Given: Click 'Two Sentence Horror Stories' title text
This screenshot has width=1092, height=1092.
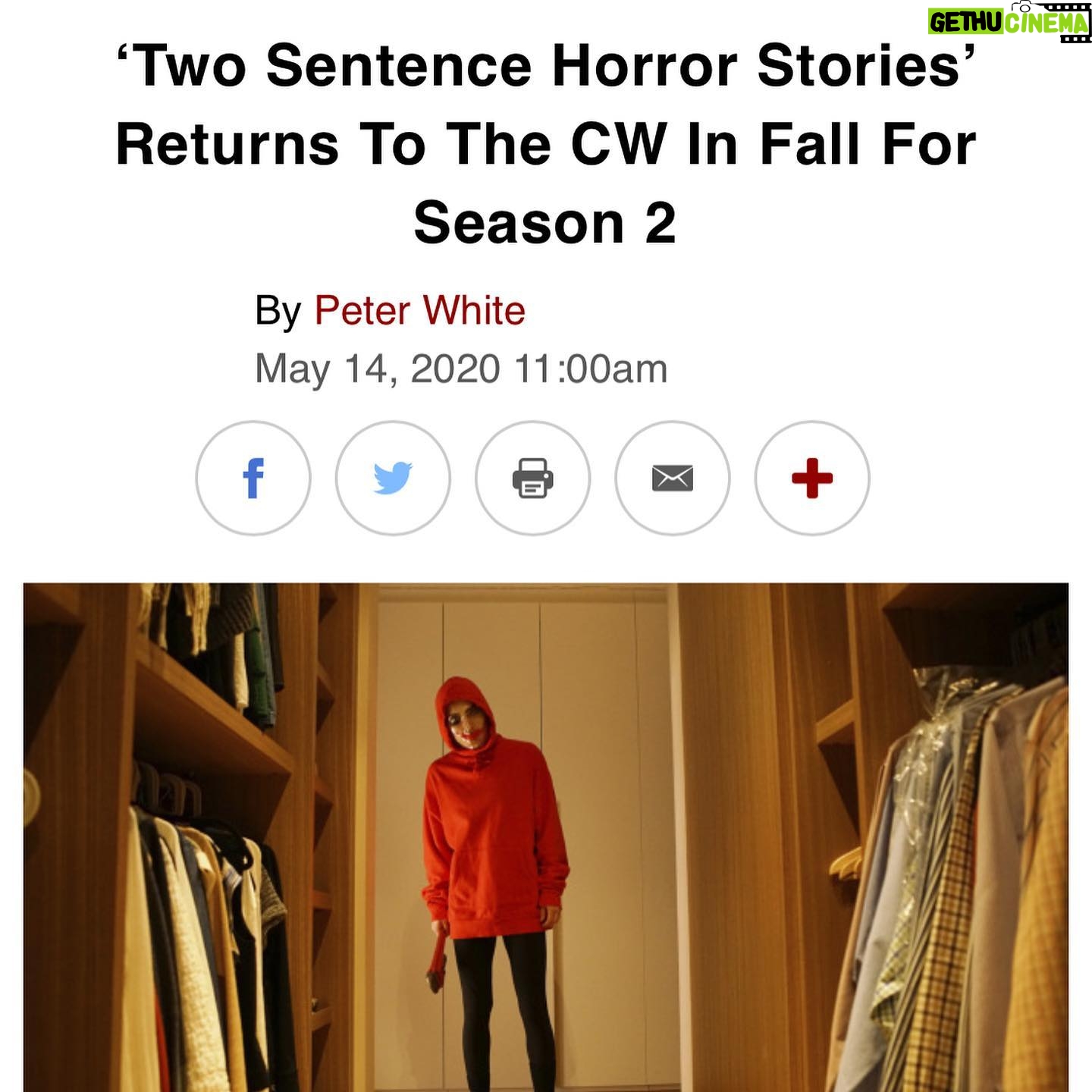Looking at the screenshot, I should 544,65.
